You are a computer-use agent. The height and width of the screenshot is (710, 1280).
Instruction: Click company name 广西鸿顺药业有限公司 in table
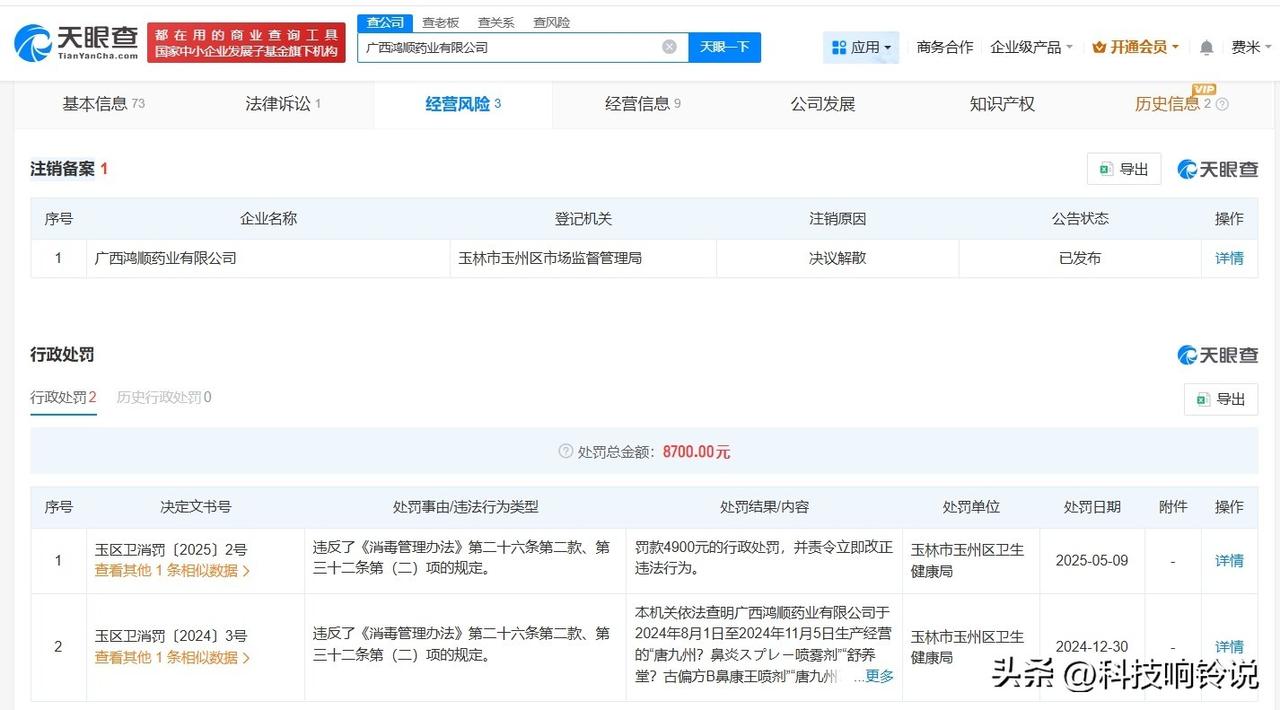click(x=165, y=258)
